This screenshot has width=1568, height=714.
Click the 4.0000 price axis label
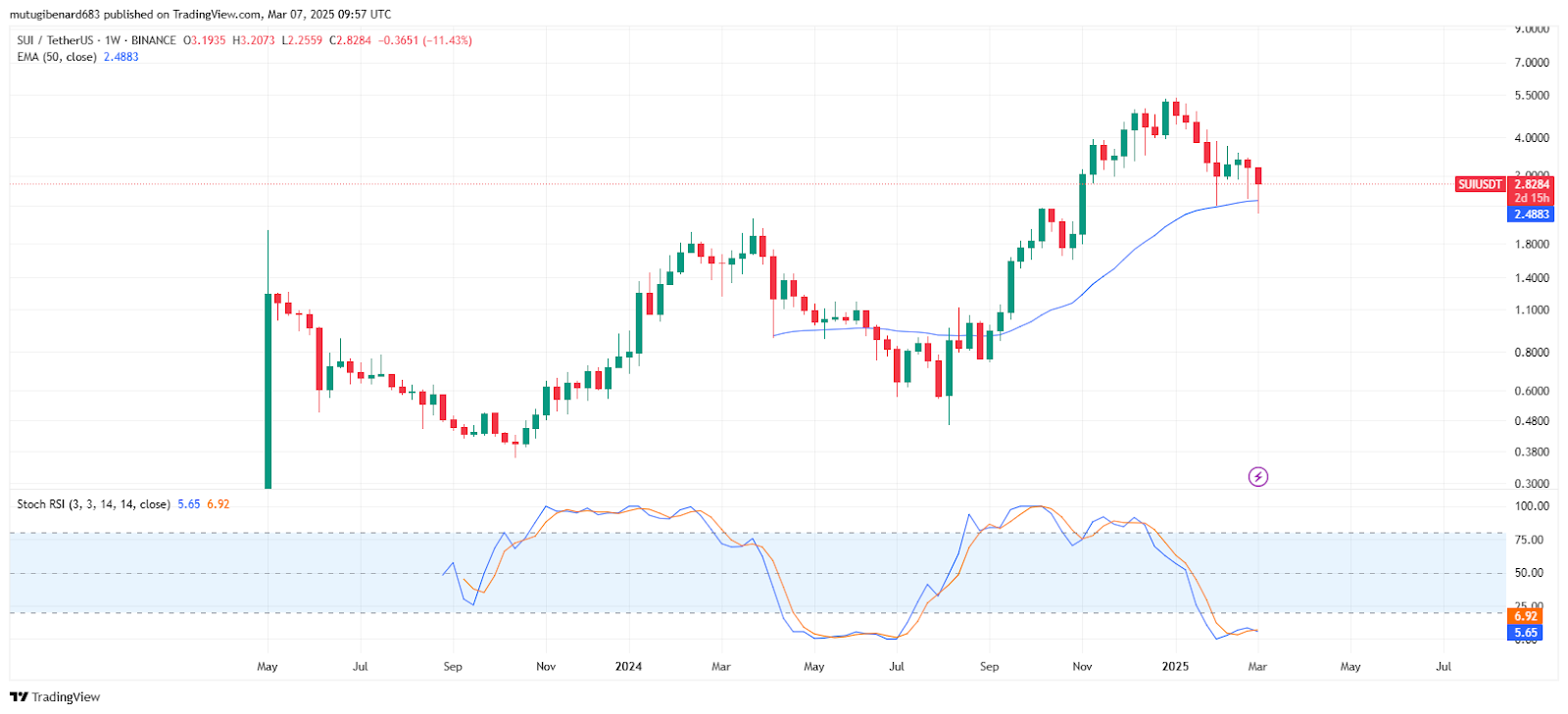pos(1532,138)
